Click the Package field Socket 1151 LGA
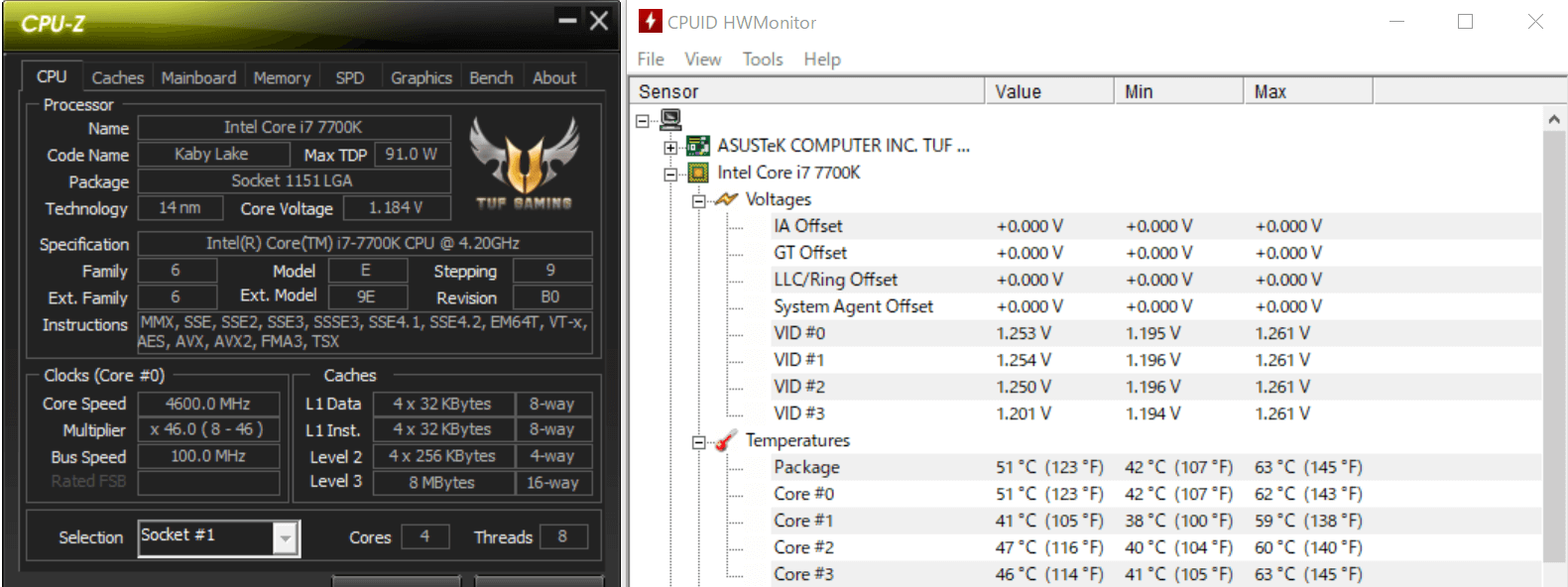Viewport: 1568px width, 587px height. point(294,181)
